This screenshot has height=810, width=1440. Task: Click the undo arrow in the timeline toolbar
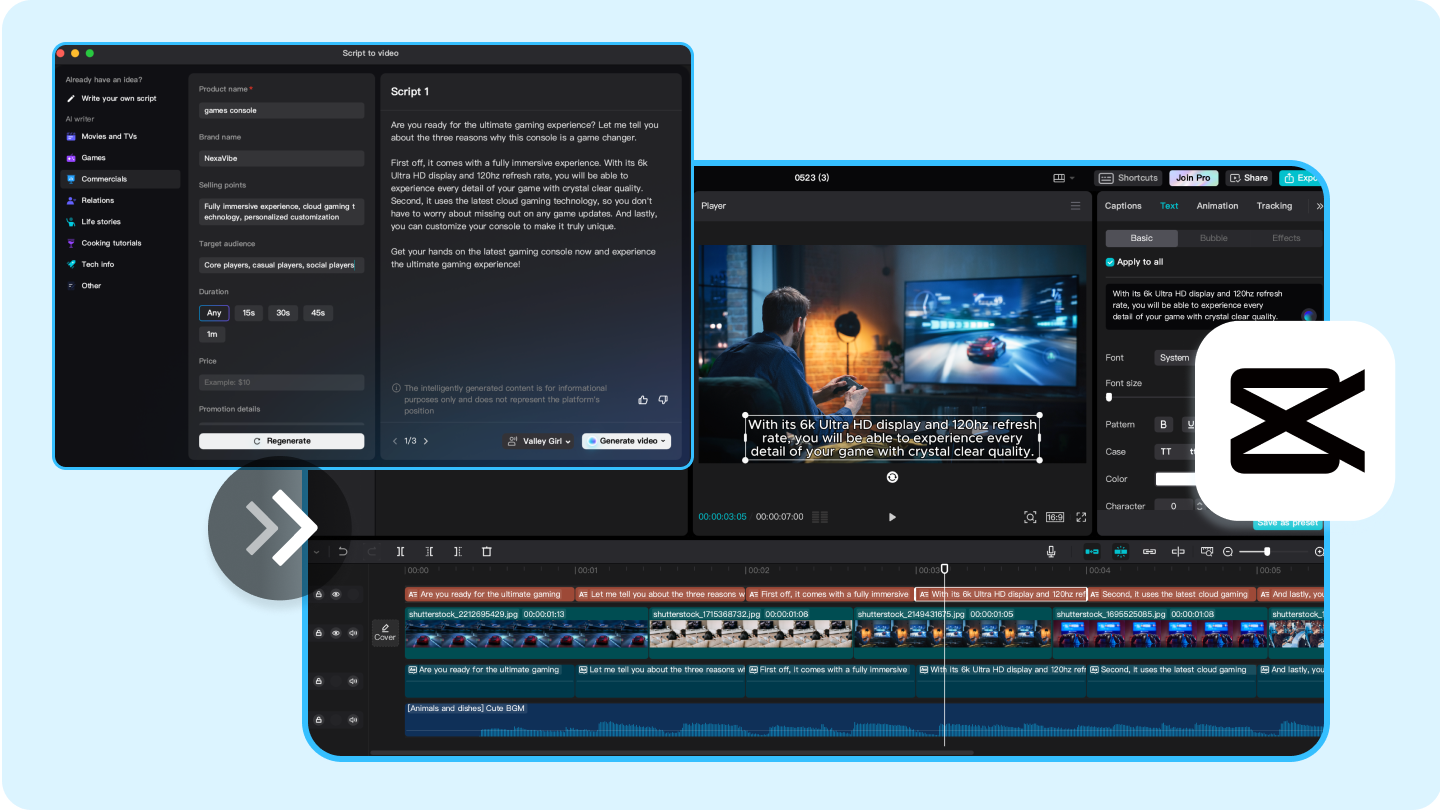click(x=343, y=551)
